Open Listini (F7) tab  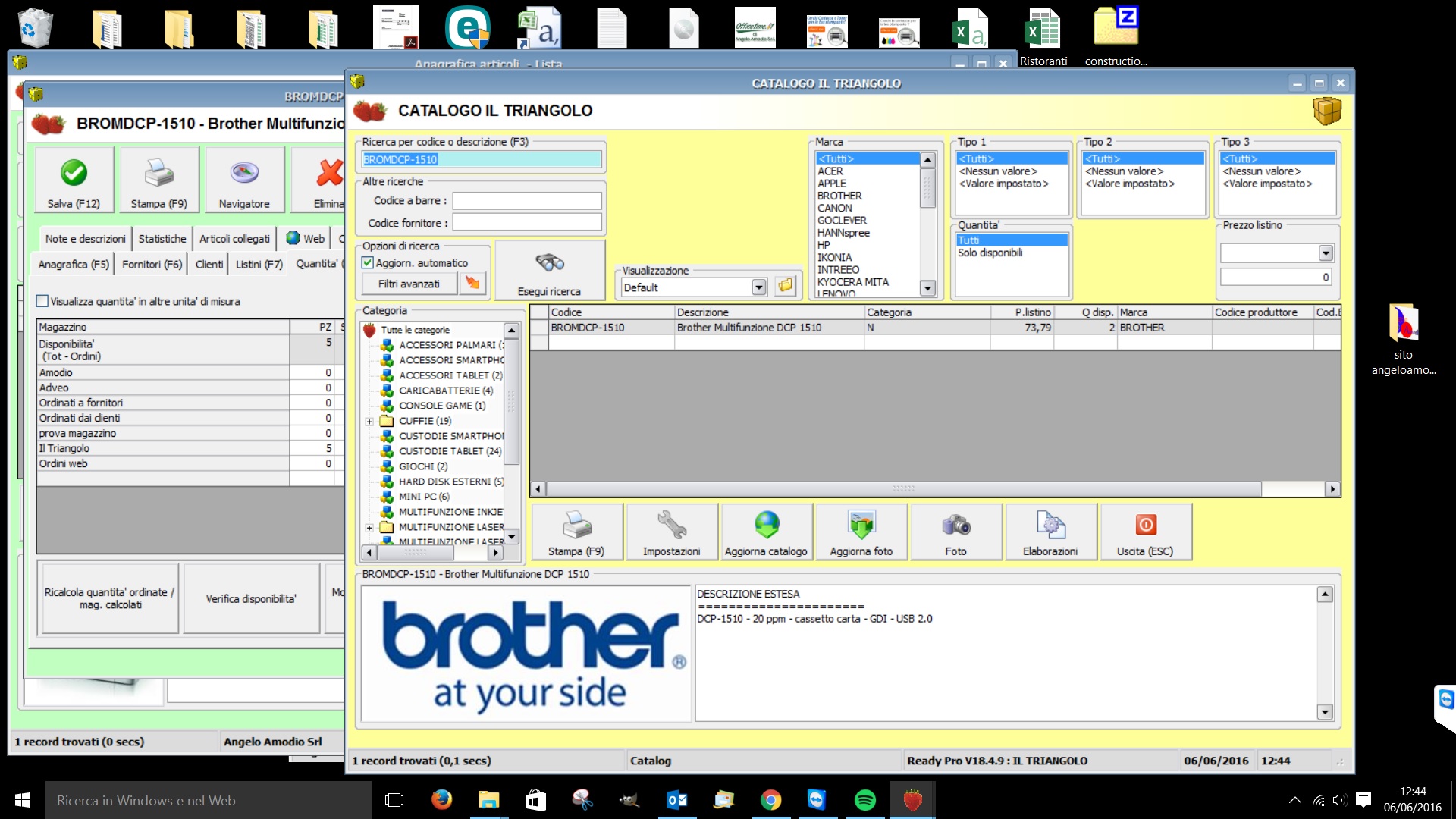point(259,264)
